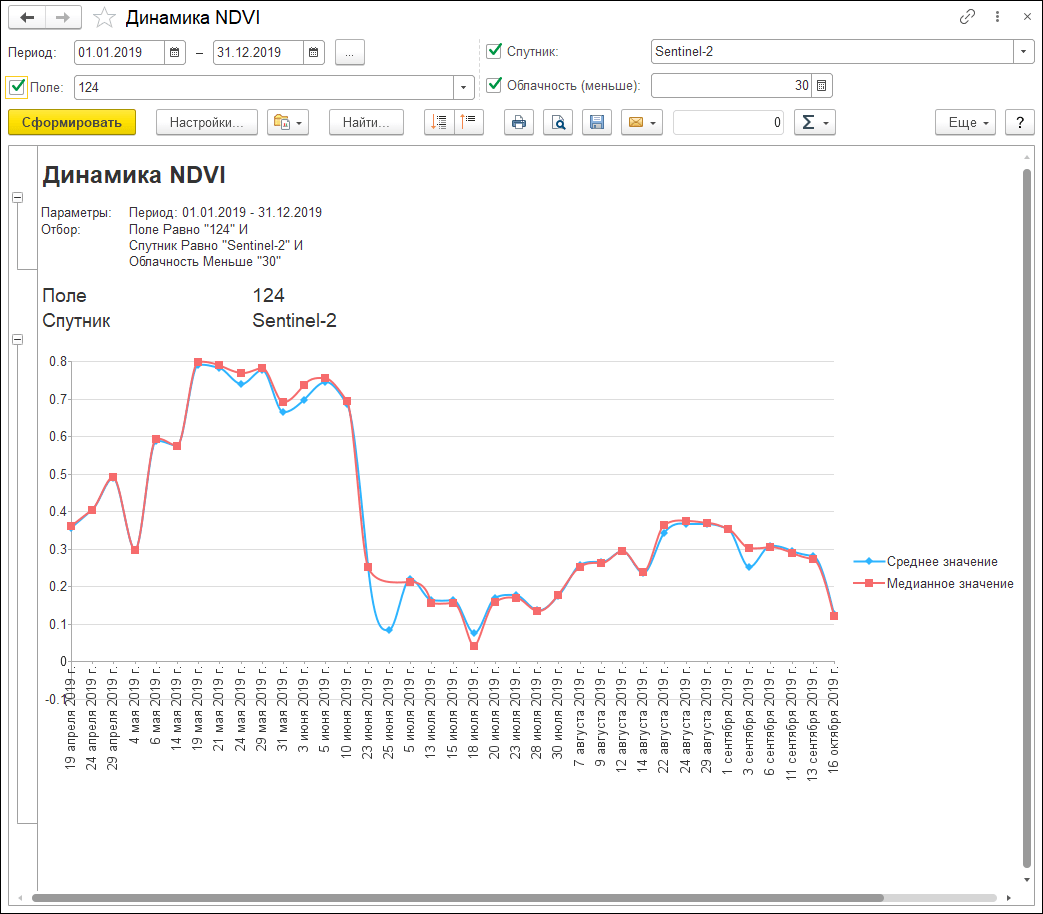
Task: Click the Сформировать button
Action: 72,122
